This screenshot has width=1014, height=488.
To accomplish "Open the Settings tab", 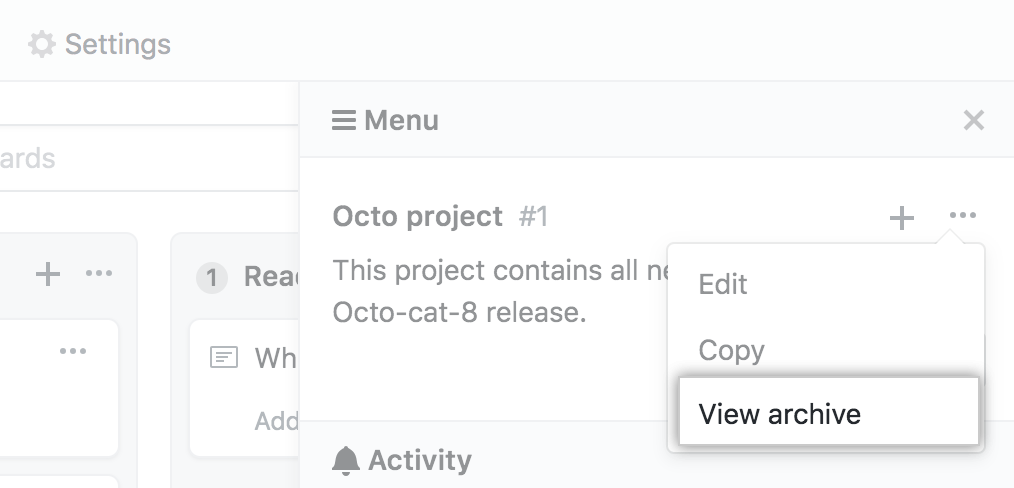I will click(x=100, y=45).
